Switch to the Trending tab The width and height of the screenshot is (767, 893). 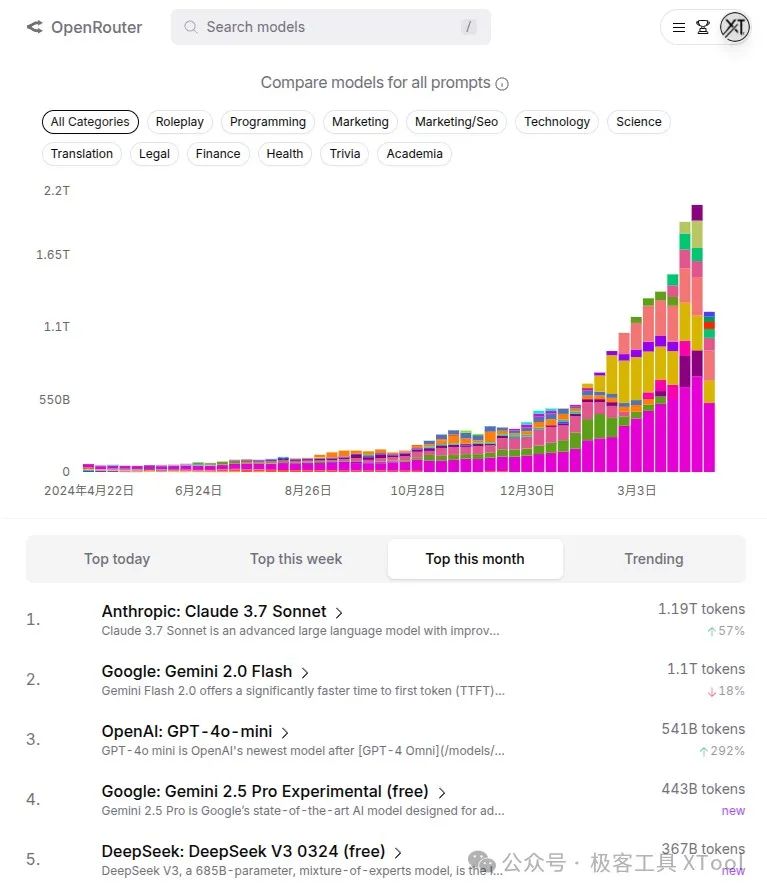point(654,559)
